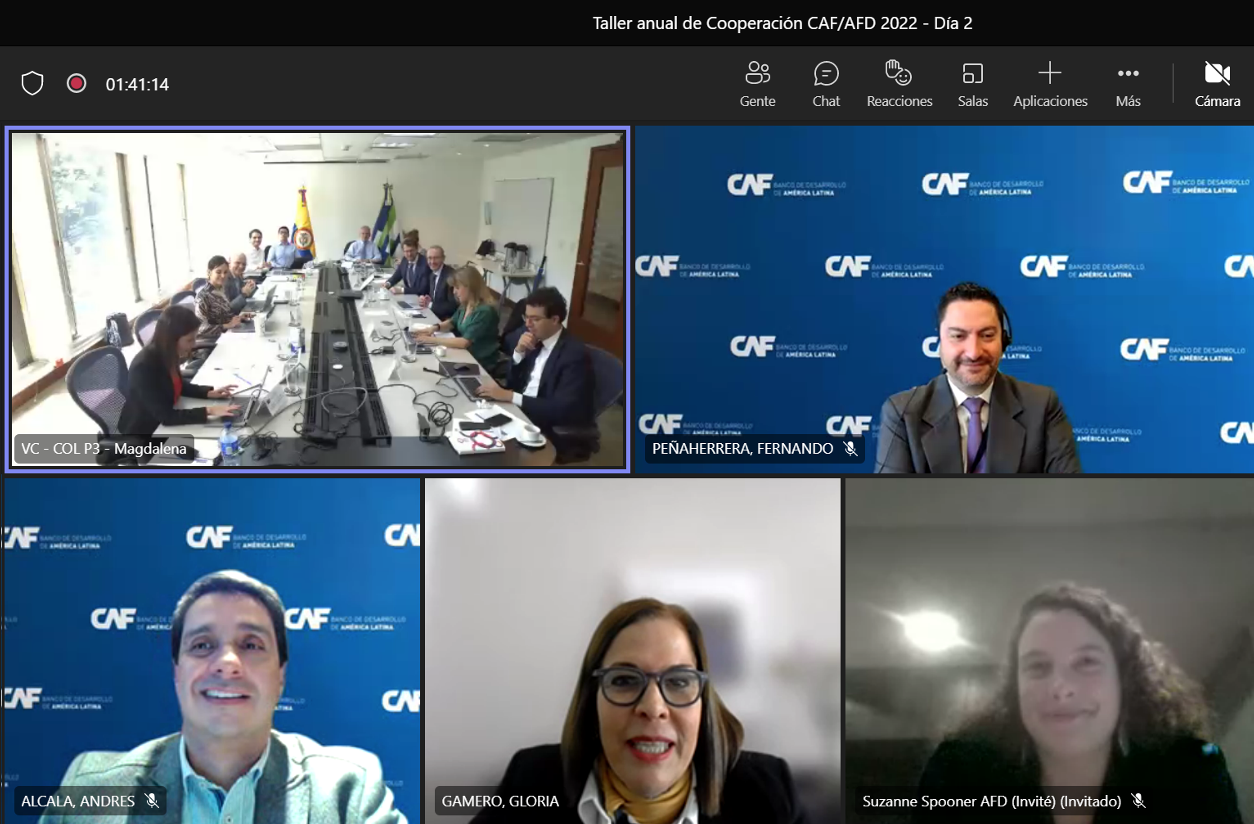This screenshot has height=824, width=1254.
Task: Open the Reacciones menu
Action: click(899, 84)
